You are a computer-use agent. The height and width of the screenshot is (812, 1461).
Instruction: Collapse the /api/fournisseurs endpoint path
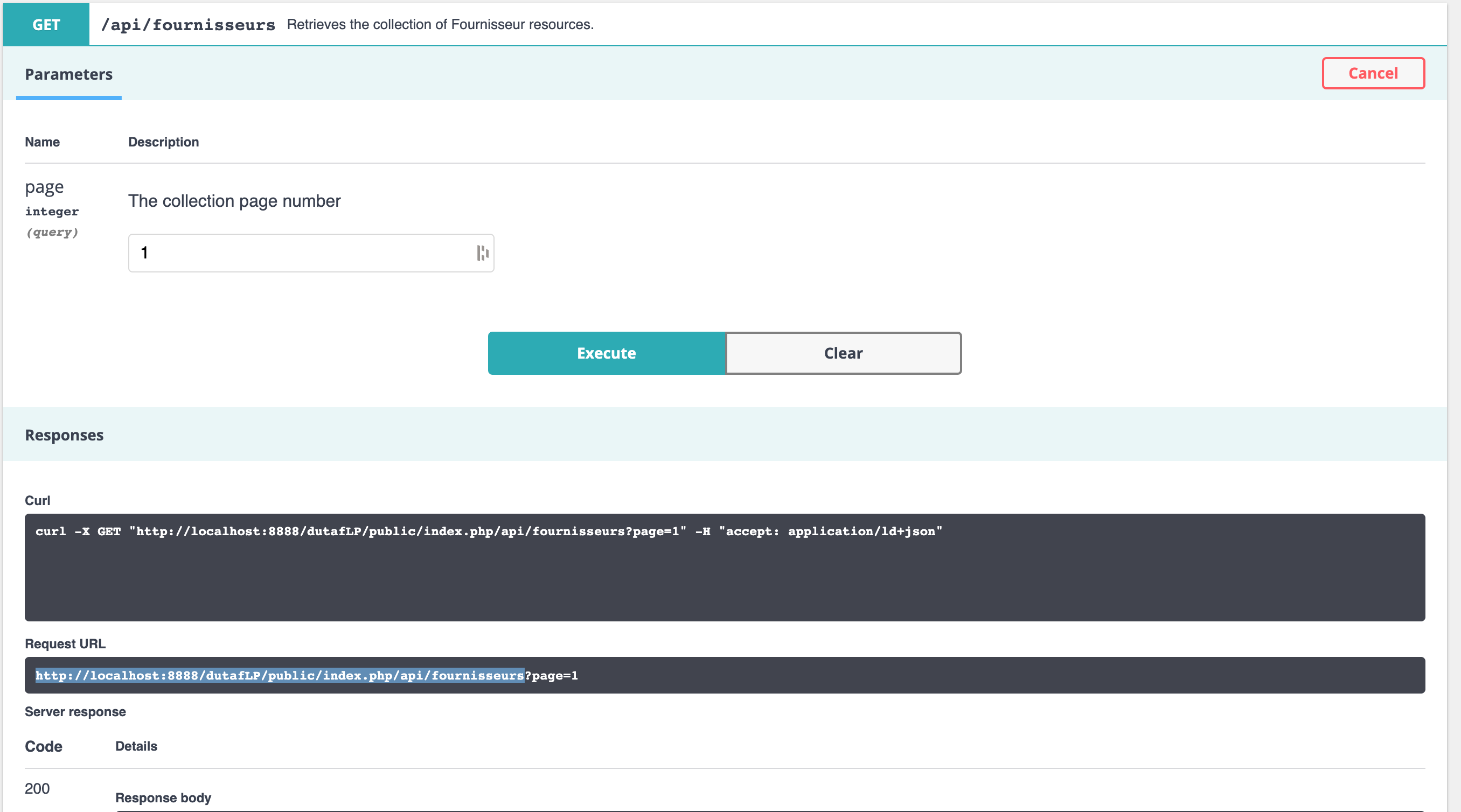click(x=187, y=25)
